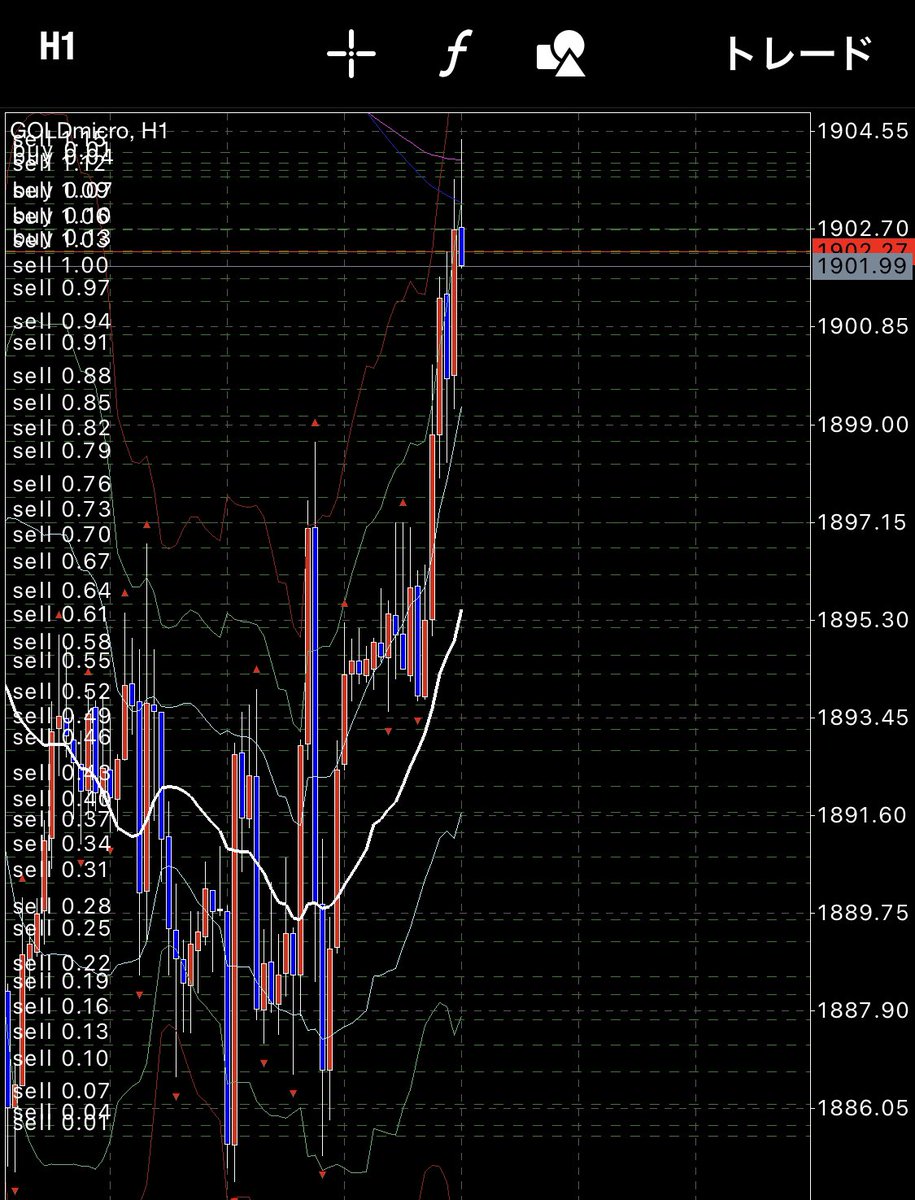The width and height of the screenshot is (915, 1200).
Task: Select the sell 0.34 order label
Action: 61,844
